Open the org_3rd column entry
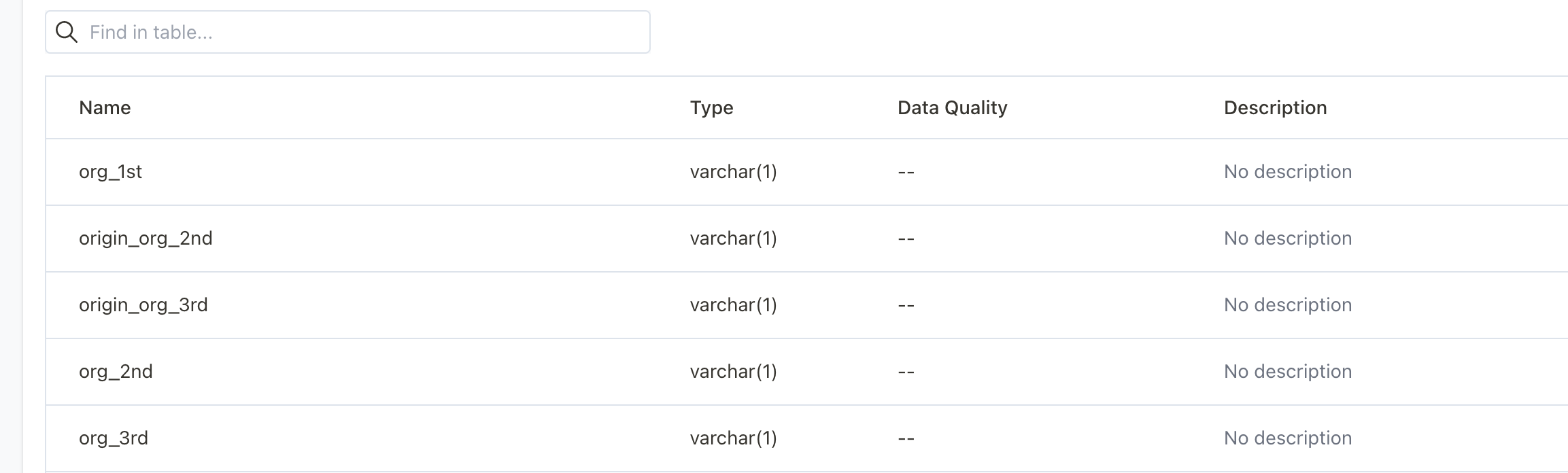The height and width of the screenshot is (473, 1568). (114, 438)
